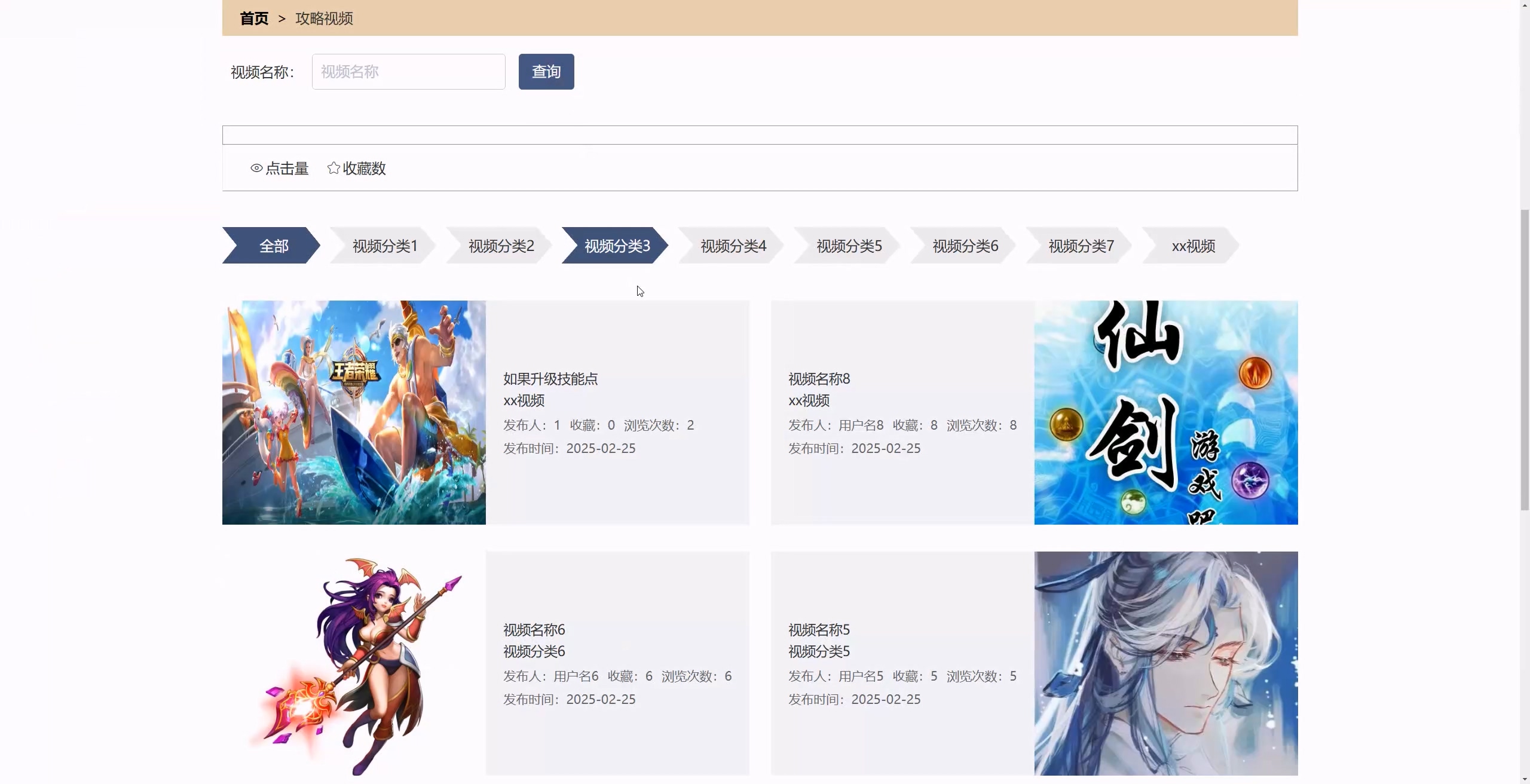Open the white-haired character thumbnail

[1165, 663]
